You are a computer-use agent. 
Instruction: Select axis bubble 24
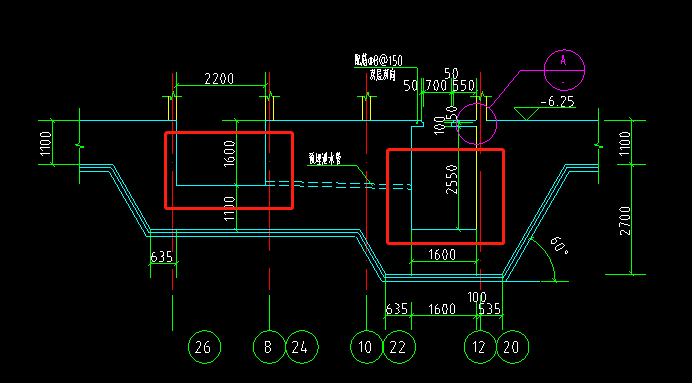click(x=302, y=347)
